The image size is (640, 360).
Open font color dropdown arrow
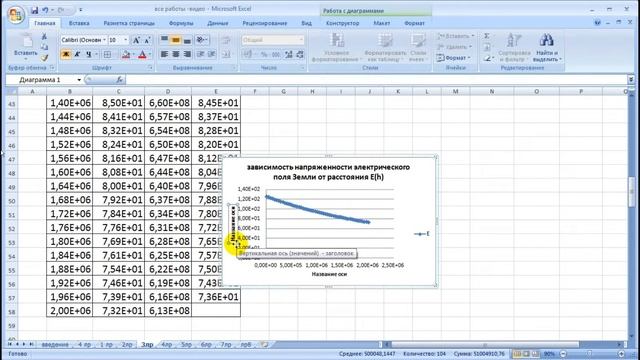pos(149,54)
